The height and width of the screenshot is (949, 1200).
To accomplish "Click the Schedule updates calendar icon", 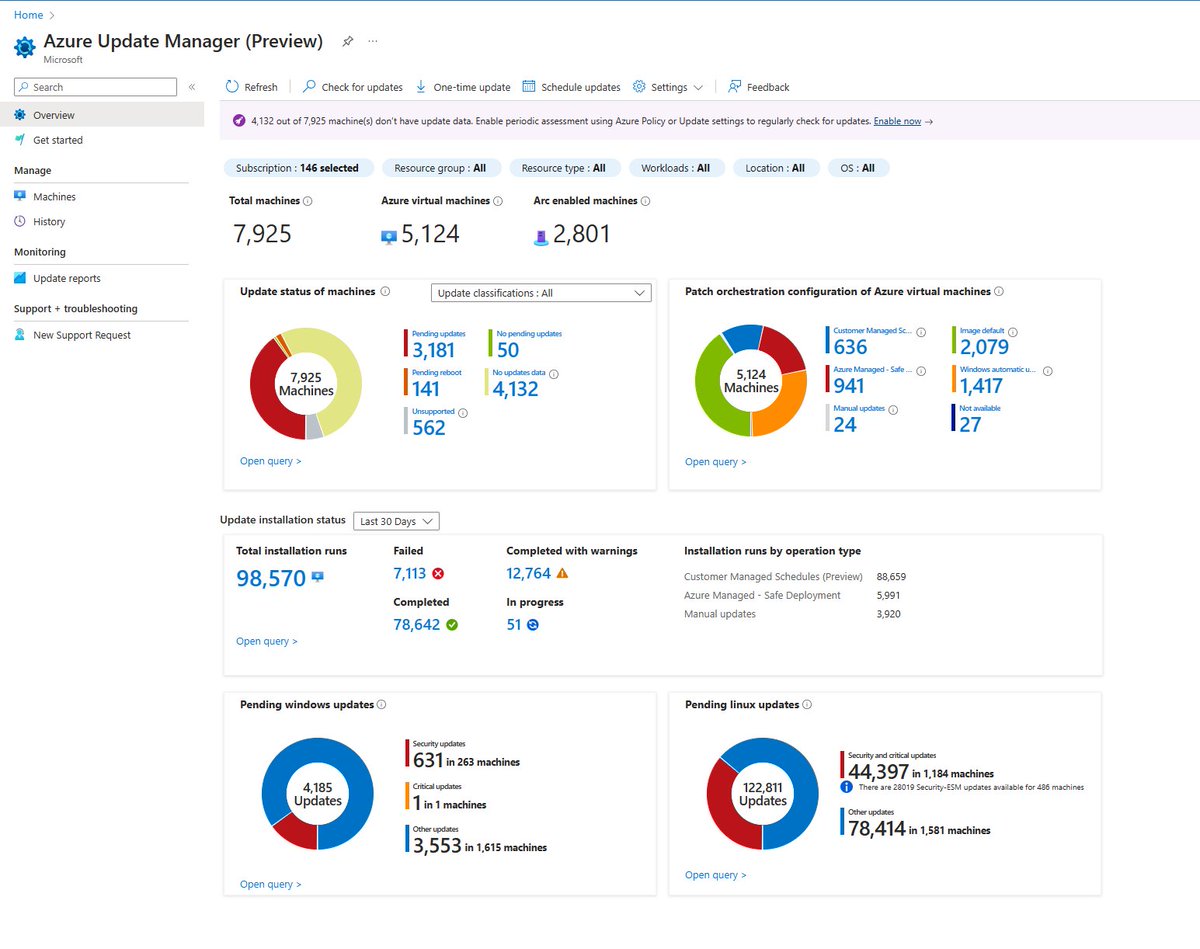I will tap(529, 87).
